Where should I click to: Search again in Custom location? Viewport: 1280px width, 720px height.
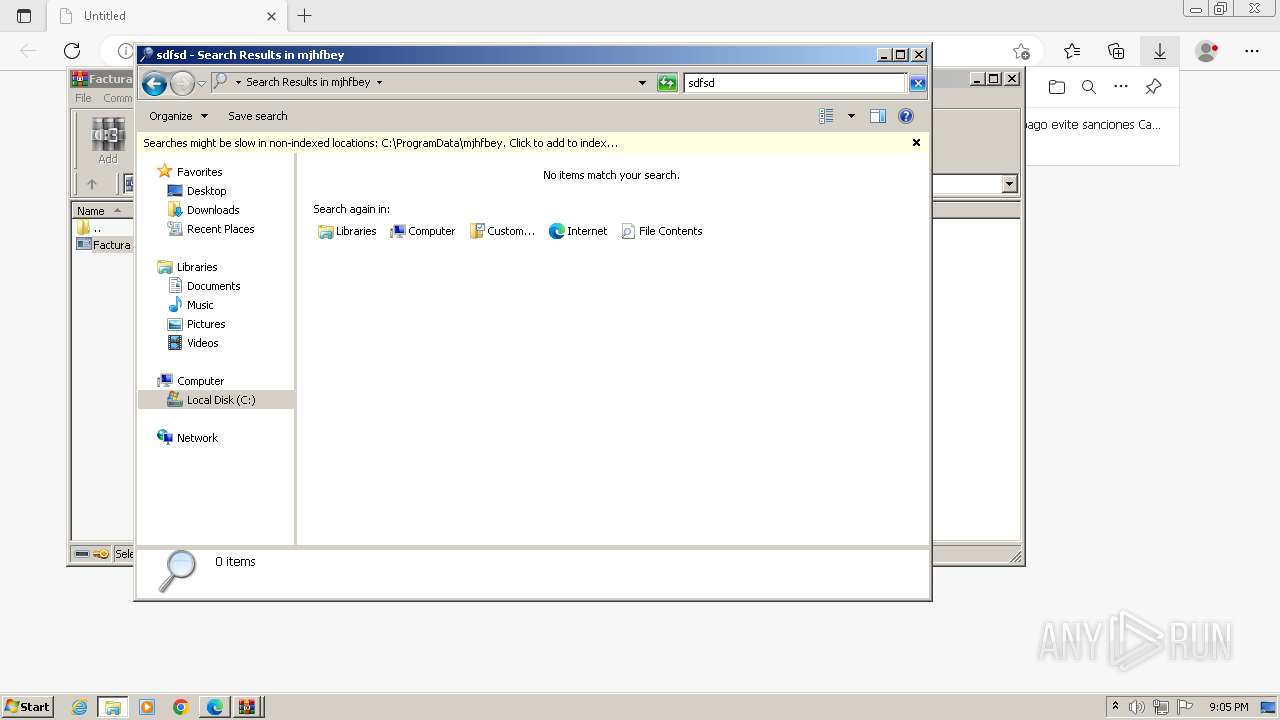pyautogui.click(x=502, y=231)
